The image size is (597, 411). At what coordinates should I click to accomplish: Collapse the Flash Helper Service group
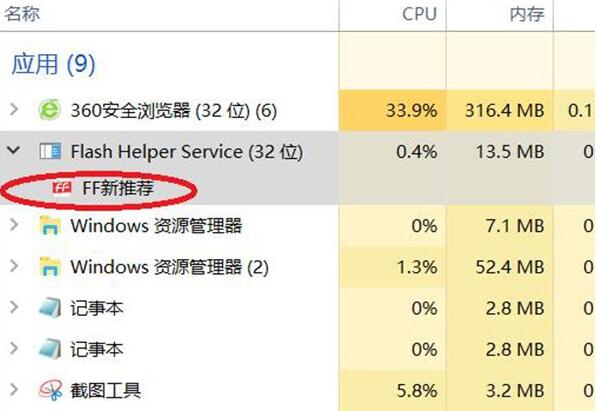[x=14, y=150]
